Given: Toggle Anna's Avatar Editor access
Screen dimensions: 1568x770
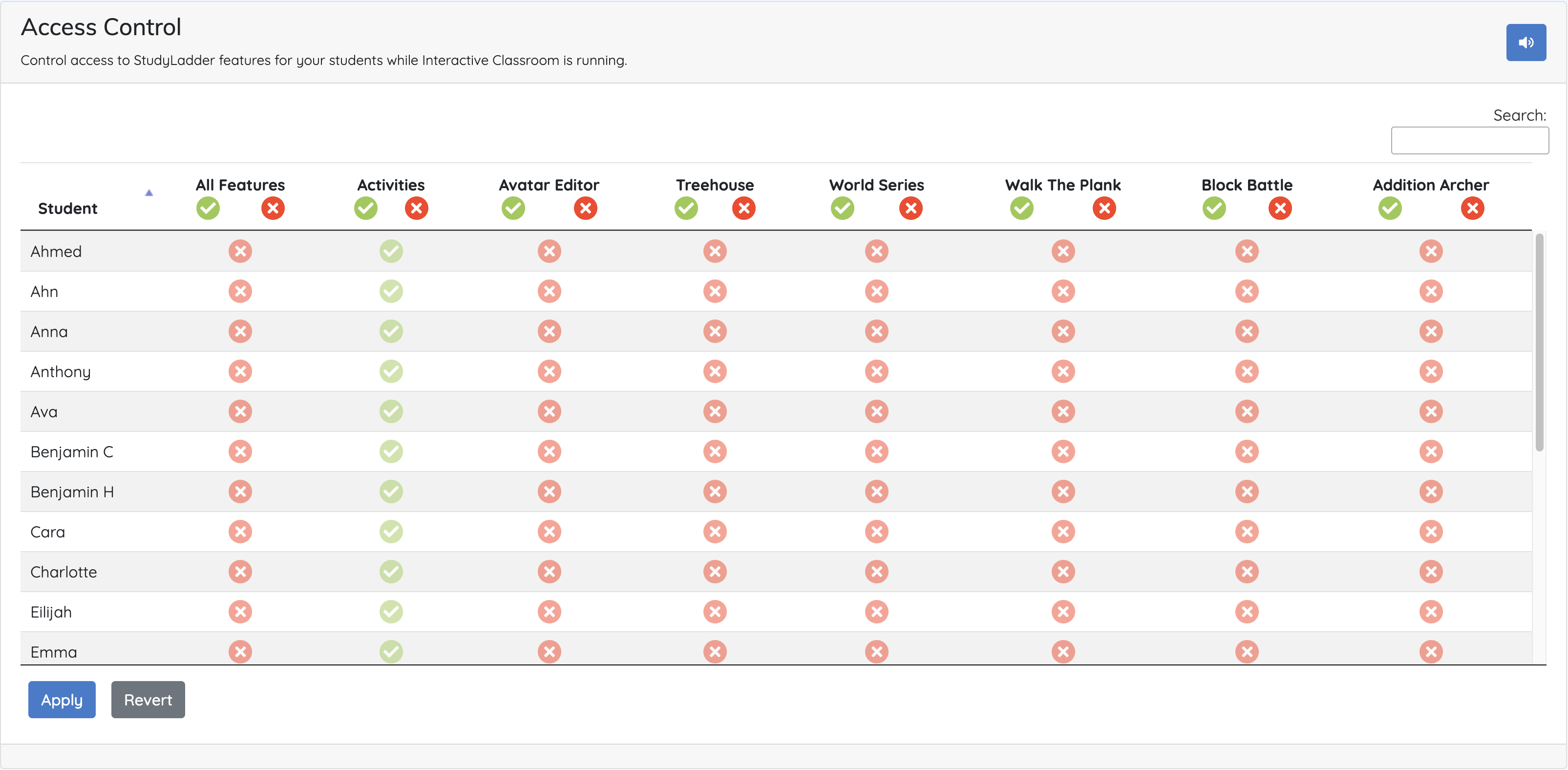Looking at the screenshot, I should 549,332.
